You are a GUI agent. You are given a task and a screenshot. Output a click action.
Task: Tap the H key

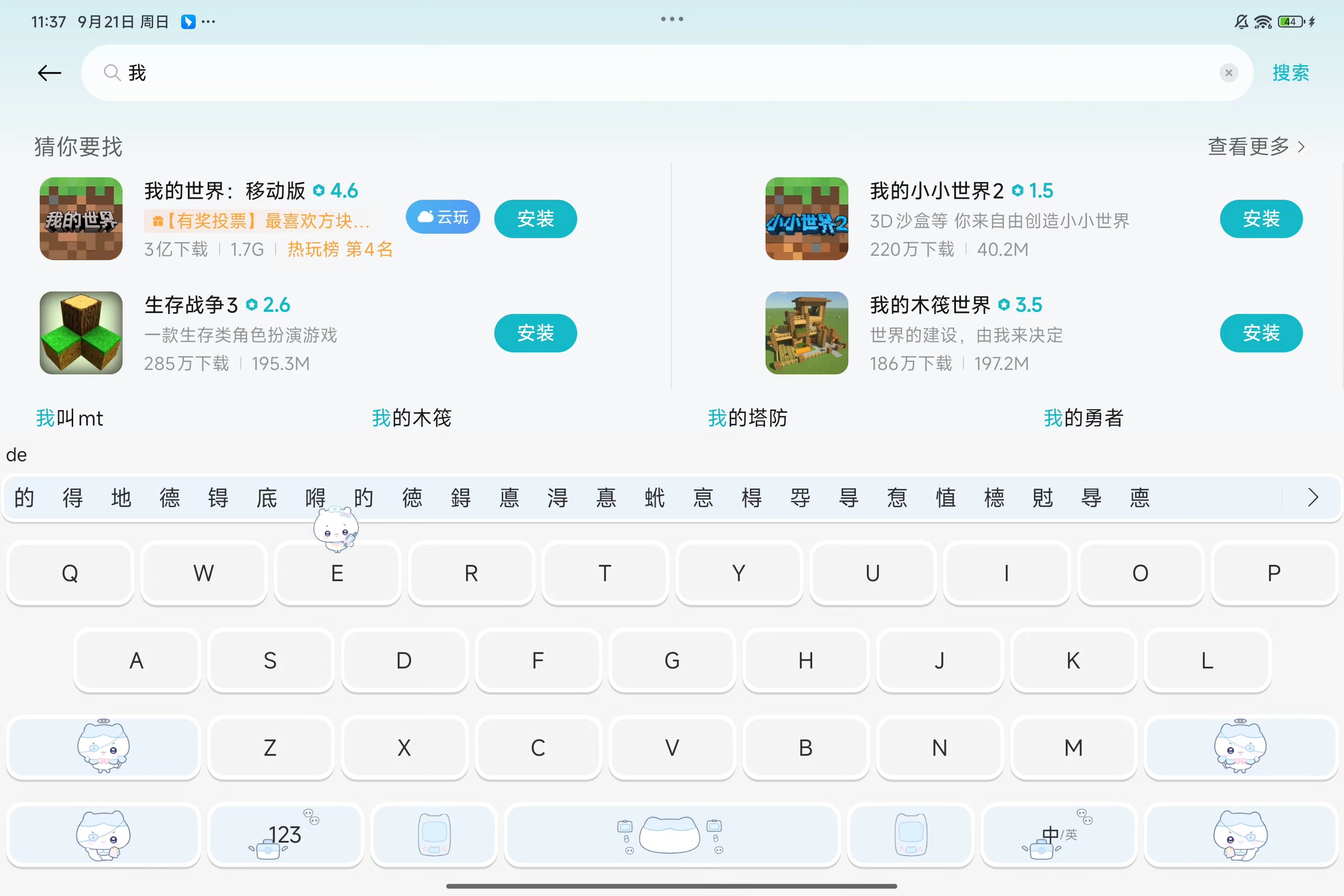tap(806, 661)
